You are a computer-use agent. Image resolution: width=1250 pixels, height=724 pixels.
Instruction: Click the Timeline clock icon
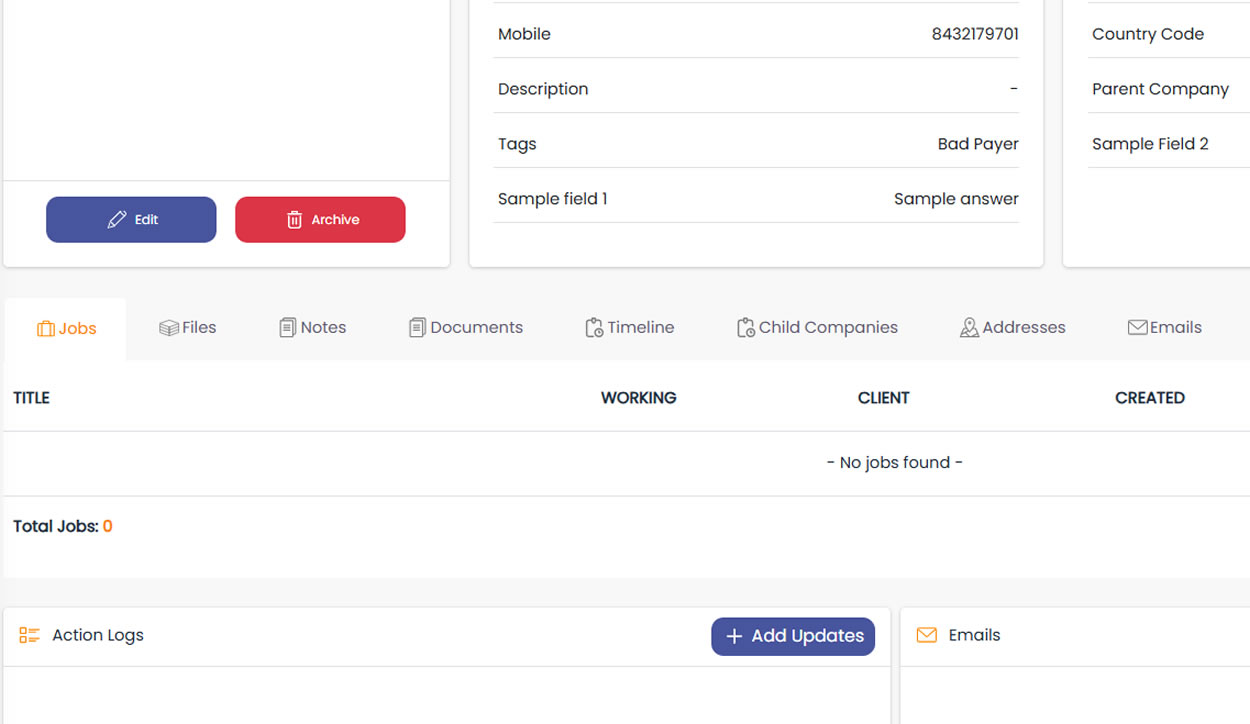point(594,328)
